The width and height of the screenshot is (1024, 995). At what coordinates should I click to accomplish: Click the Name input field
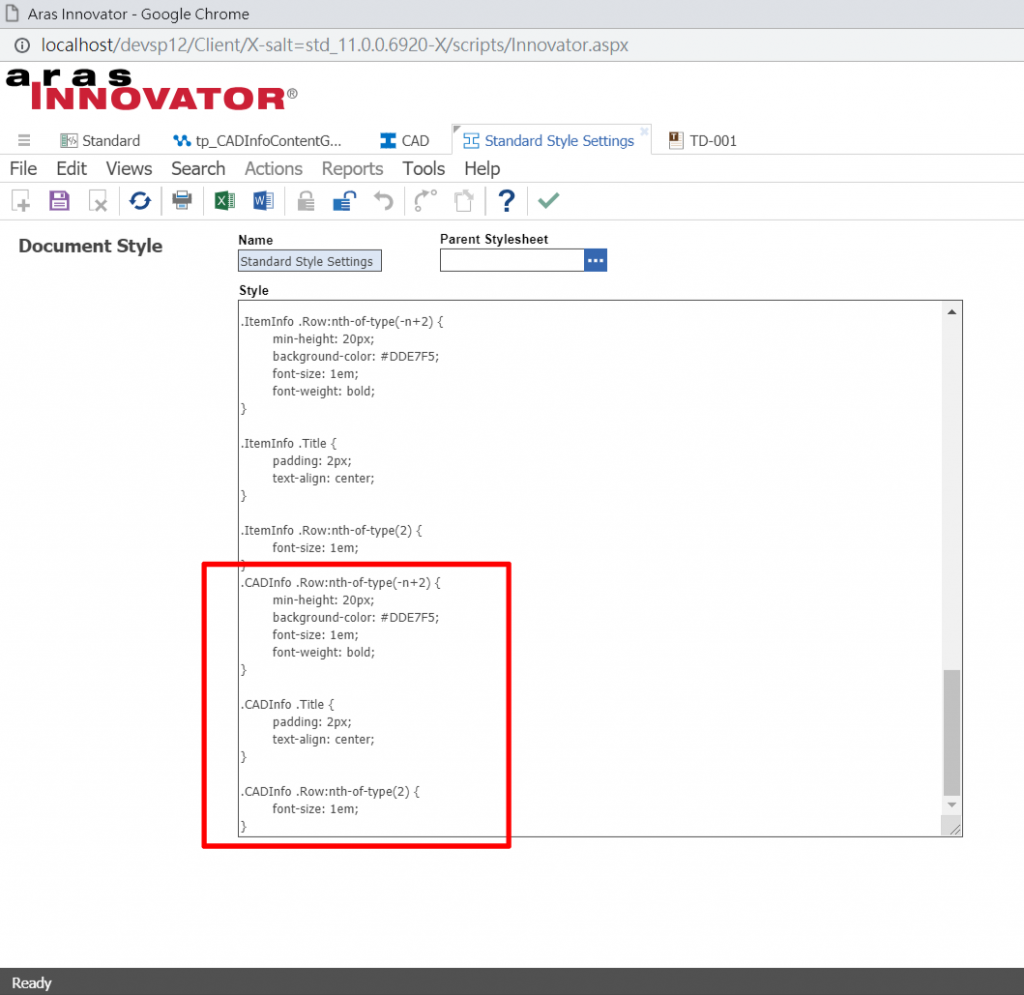pos(310,261)
